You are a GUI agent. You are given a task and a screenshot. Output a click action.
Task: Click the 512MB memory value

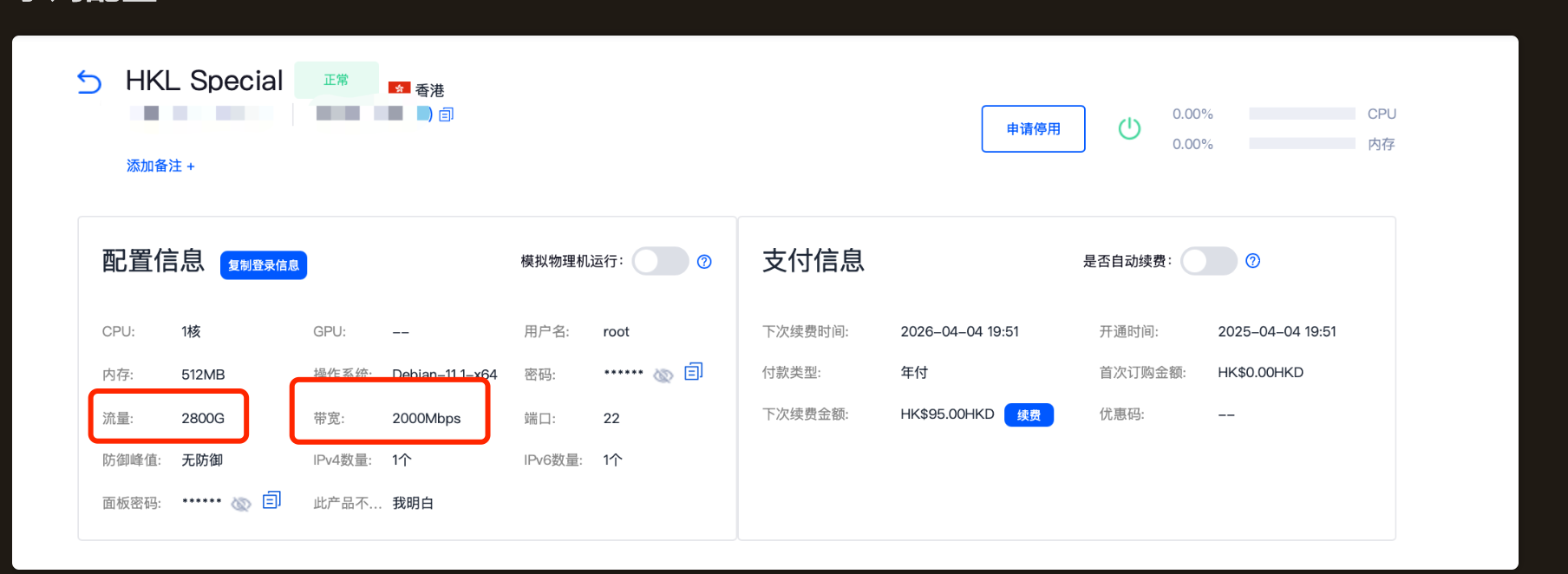pyautogui.click(x=203, y=375)
